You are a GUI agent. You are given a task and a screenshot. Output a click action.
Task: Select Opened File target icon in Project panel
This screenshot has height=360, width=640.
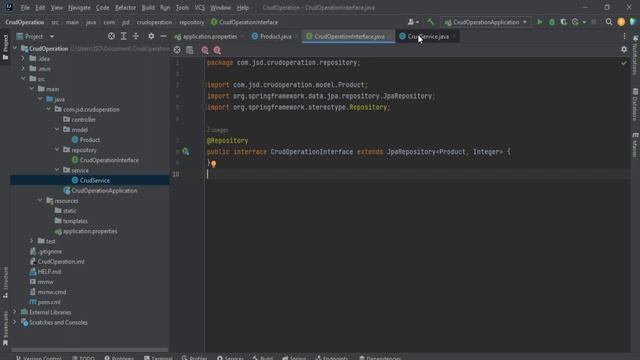pos(111,36)
